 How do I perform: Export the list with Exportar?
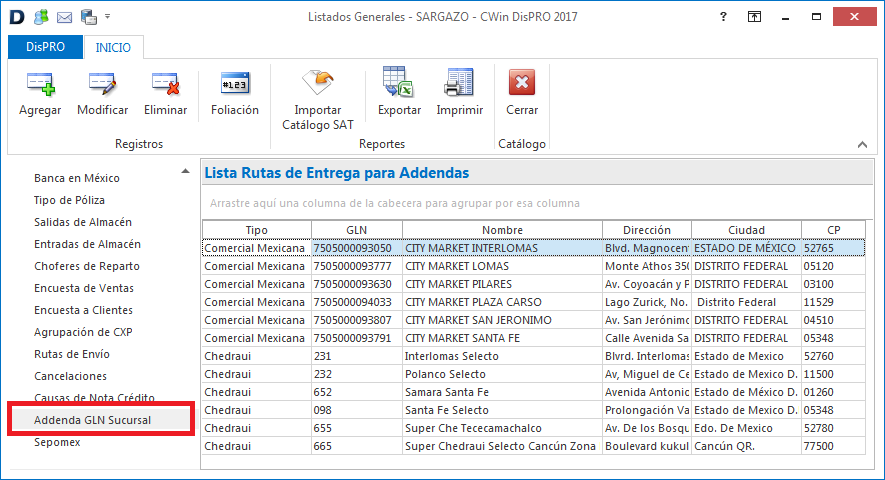(399, 82)
